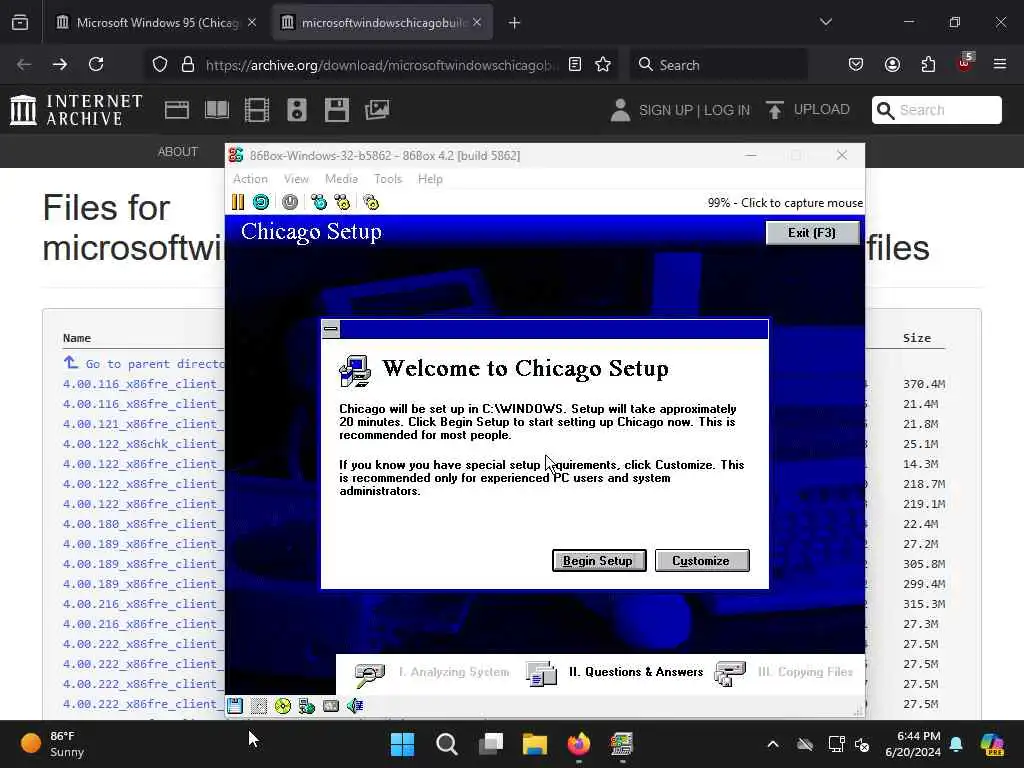Click the 370.4M file size entry

pos(924,384)
